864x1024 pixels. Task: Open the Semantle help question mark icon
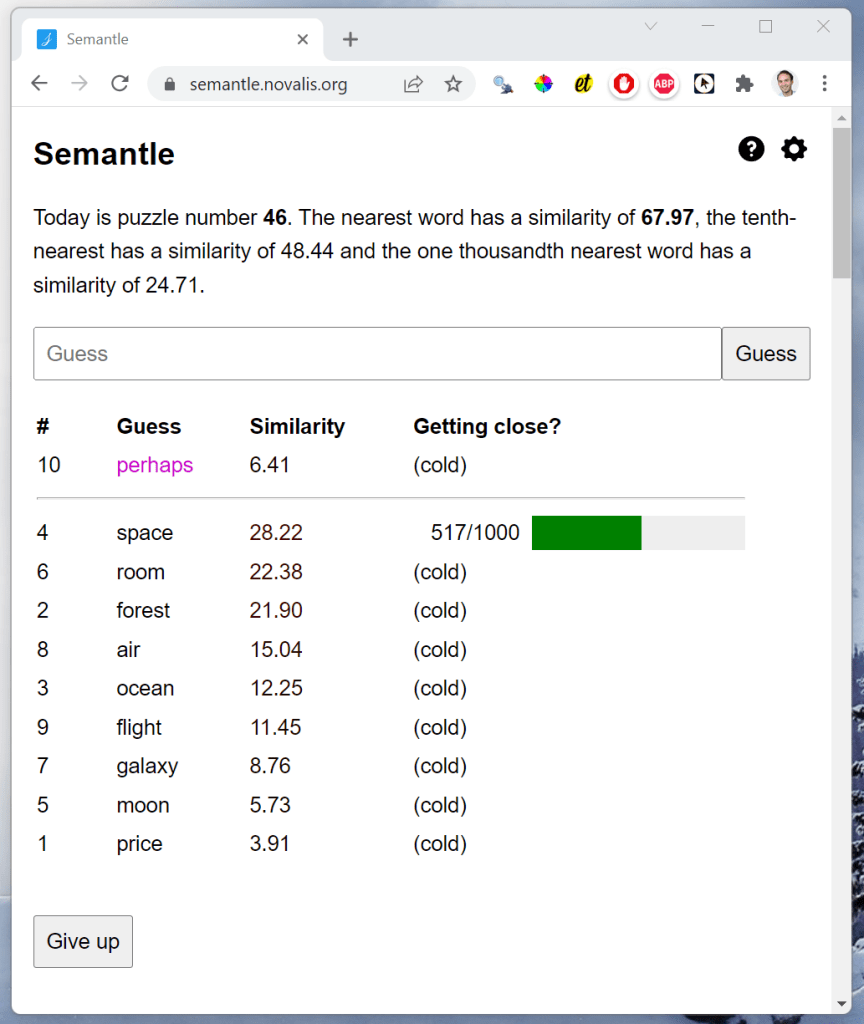click(751, 150)
